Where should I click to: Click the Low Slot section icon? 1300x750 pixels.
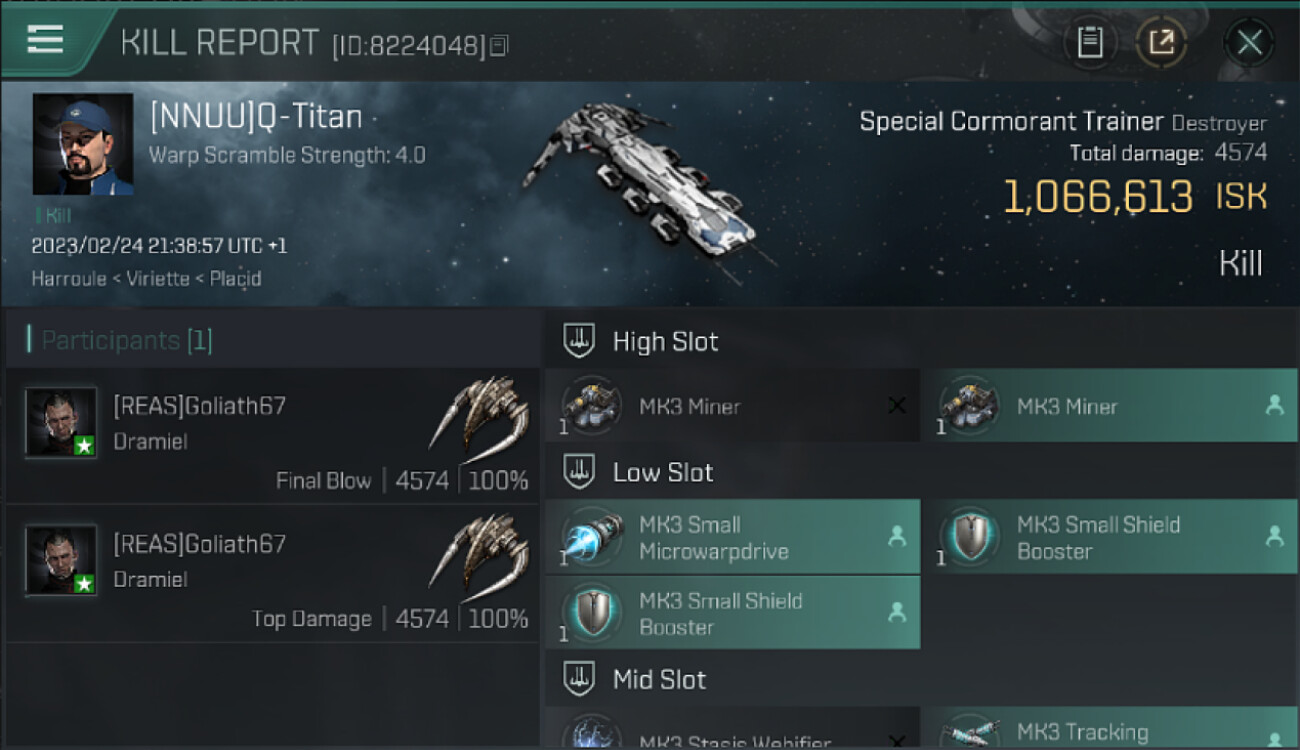coord(580,472)
